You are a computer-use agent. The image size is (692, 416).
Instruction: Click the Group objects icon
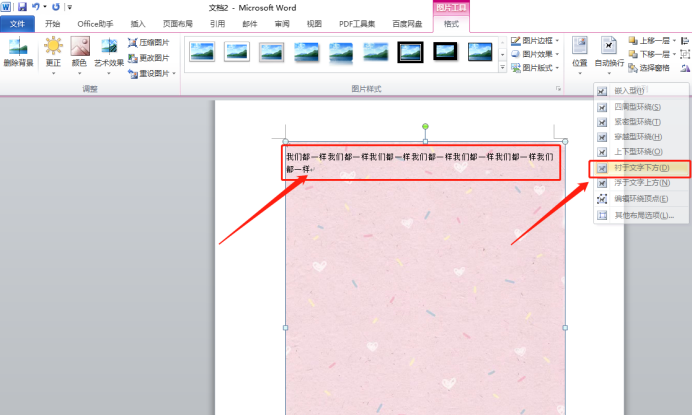point(685,54)
